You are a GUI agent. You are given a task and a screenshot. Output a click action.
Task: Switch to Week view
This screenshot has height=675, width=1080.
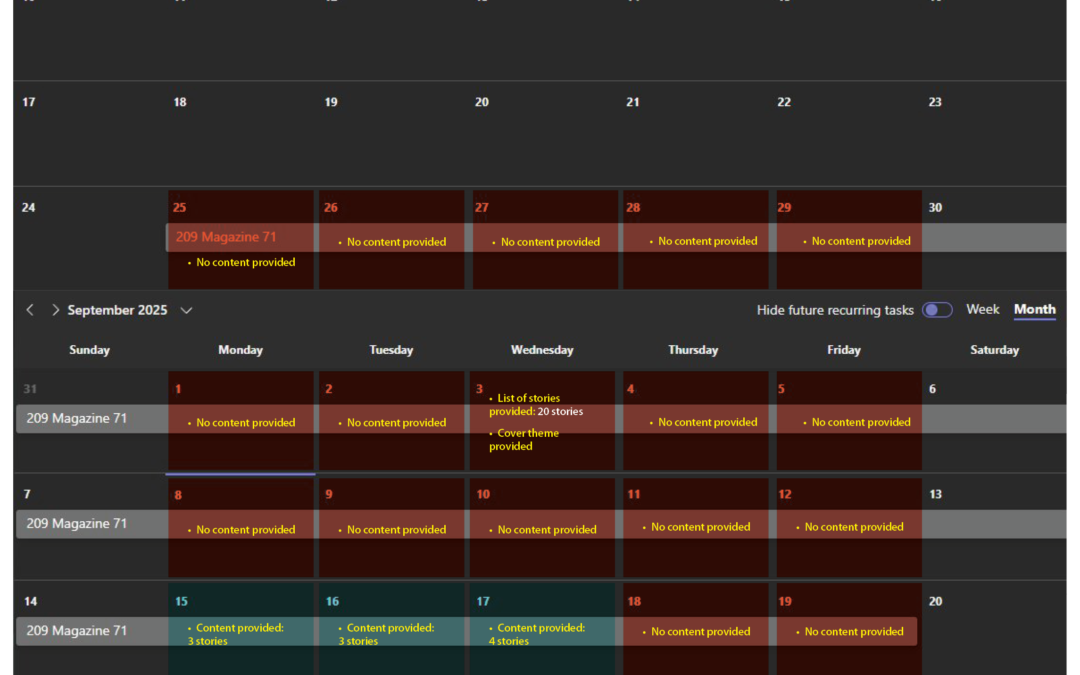click(x=982, y=310)
